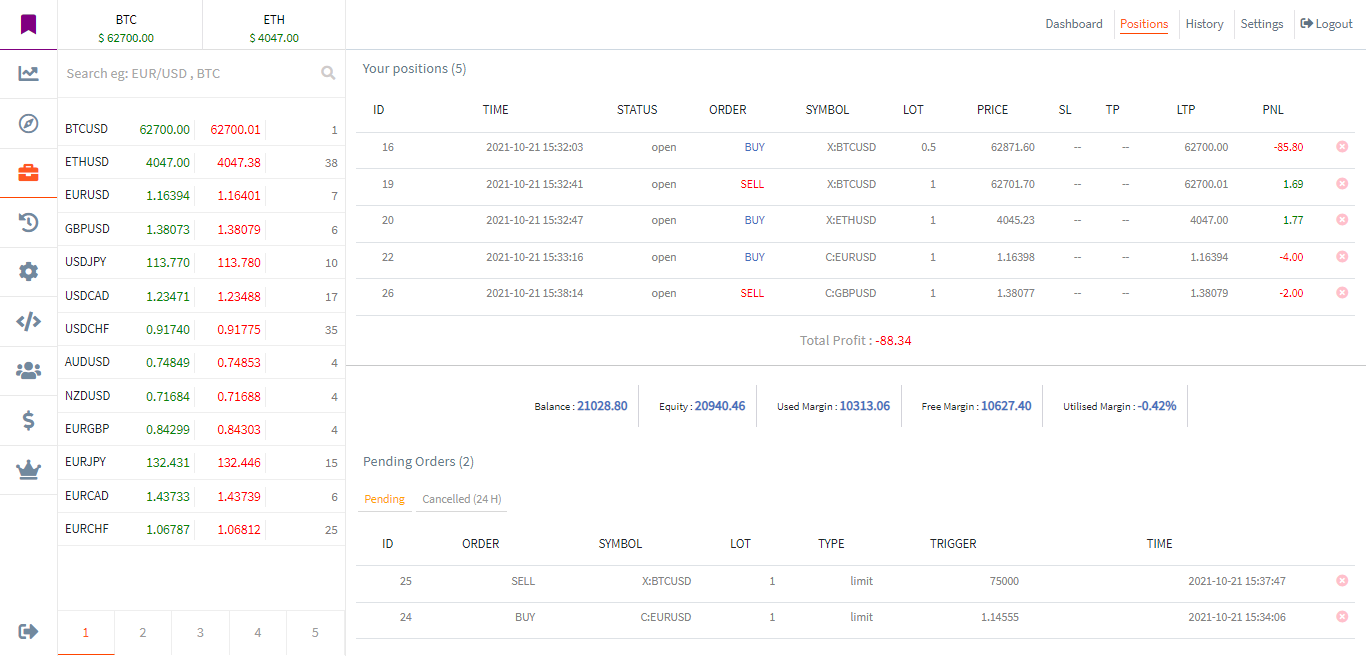Select Positions in top navigation
Screen dimensions: 1366x656
point(1144,24)
